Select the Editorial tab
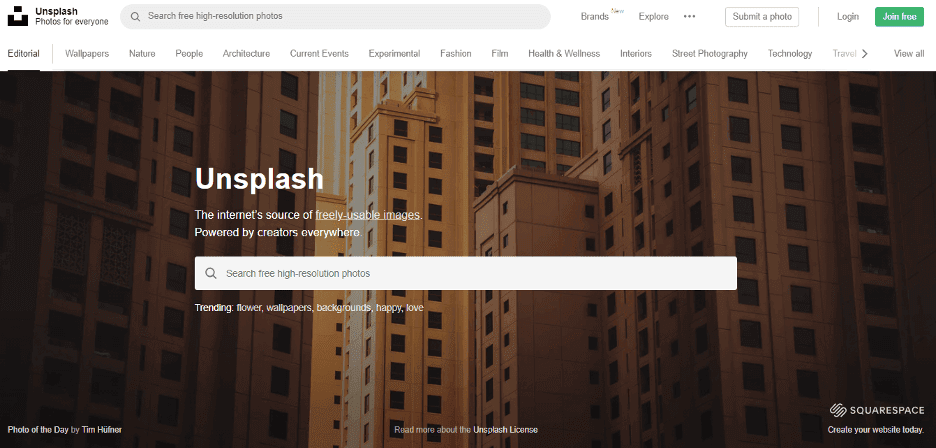936x448 pixels. coord(24,54)
